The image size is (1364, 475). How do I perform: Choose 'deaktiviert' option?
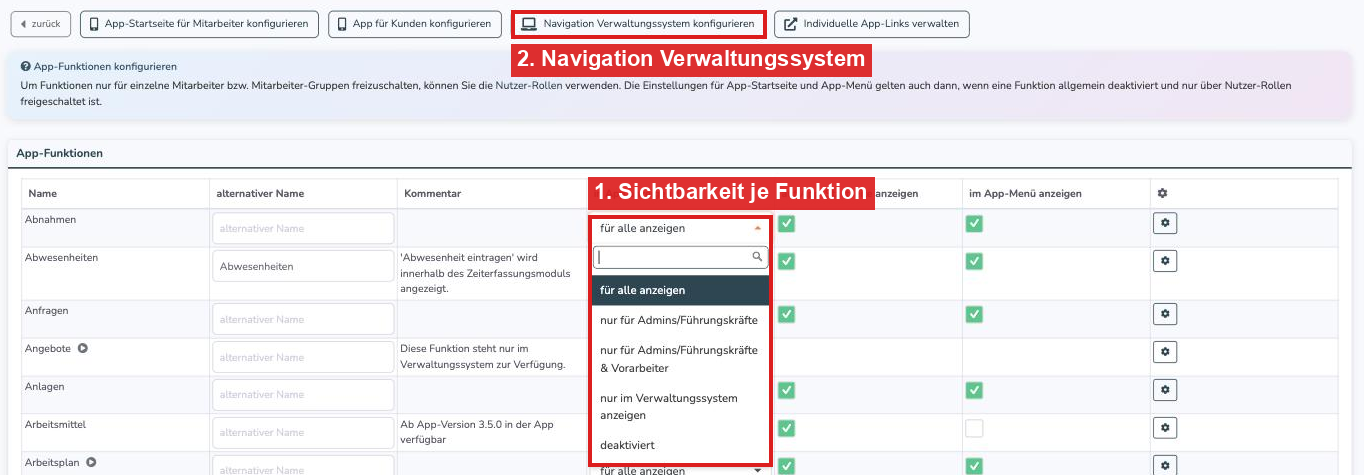tap(681, 445)
